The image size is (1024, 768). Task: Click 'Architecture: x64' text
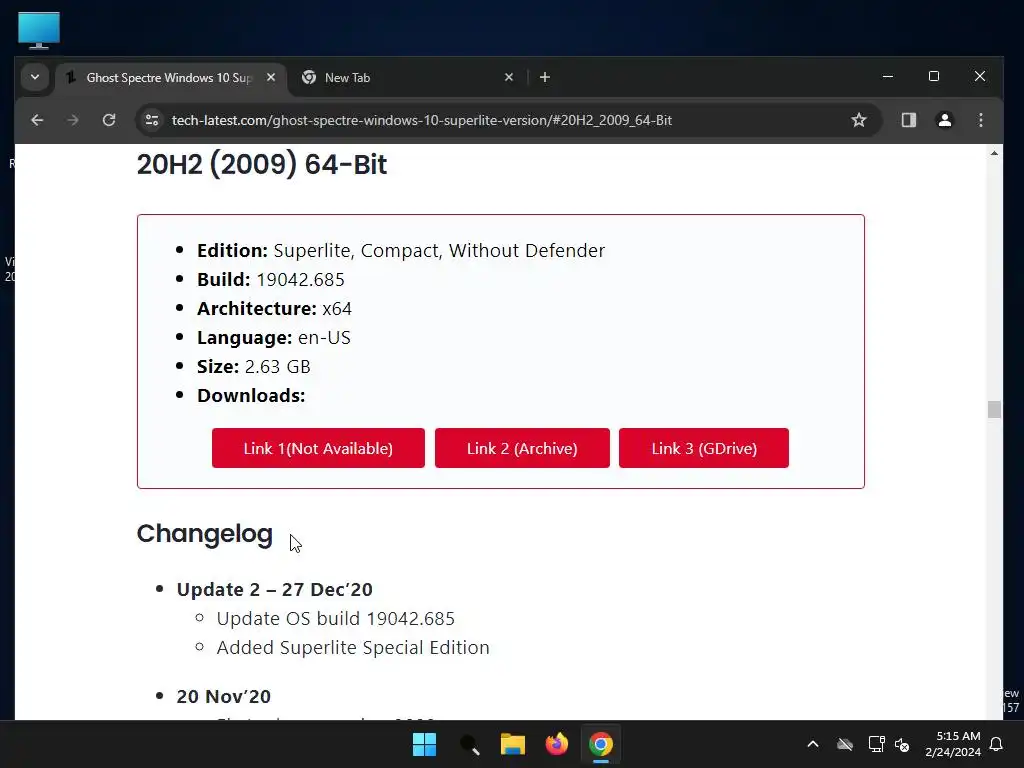tap(274, 308)
